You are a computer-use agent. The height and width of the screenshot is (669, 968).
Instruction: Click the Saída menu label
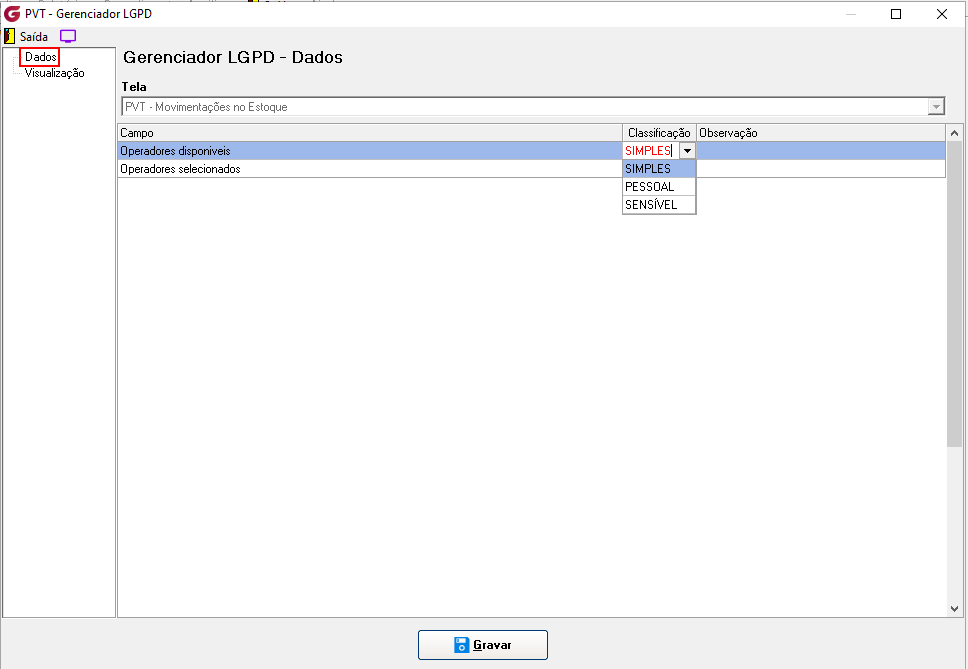point(34,36)
